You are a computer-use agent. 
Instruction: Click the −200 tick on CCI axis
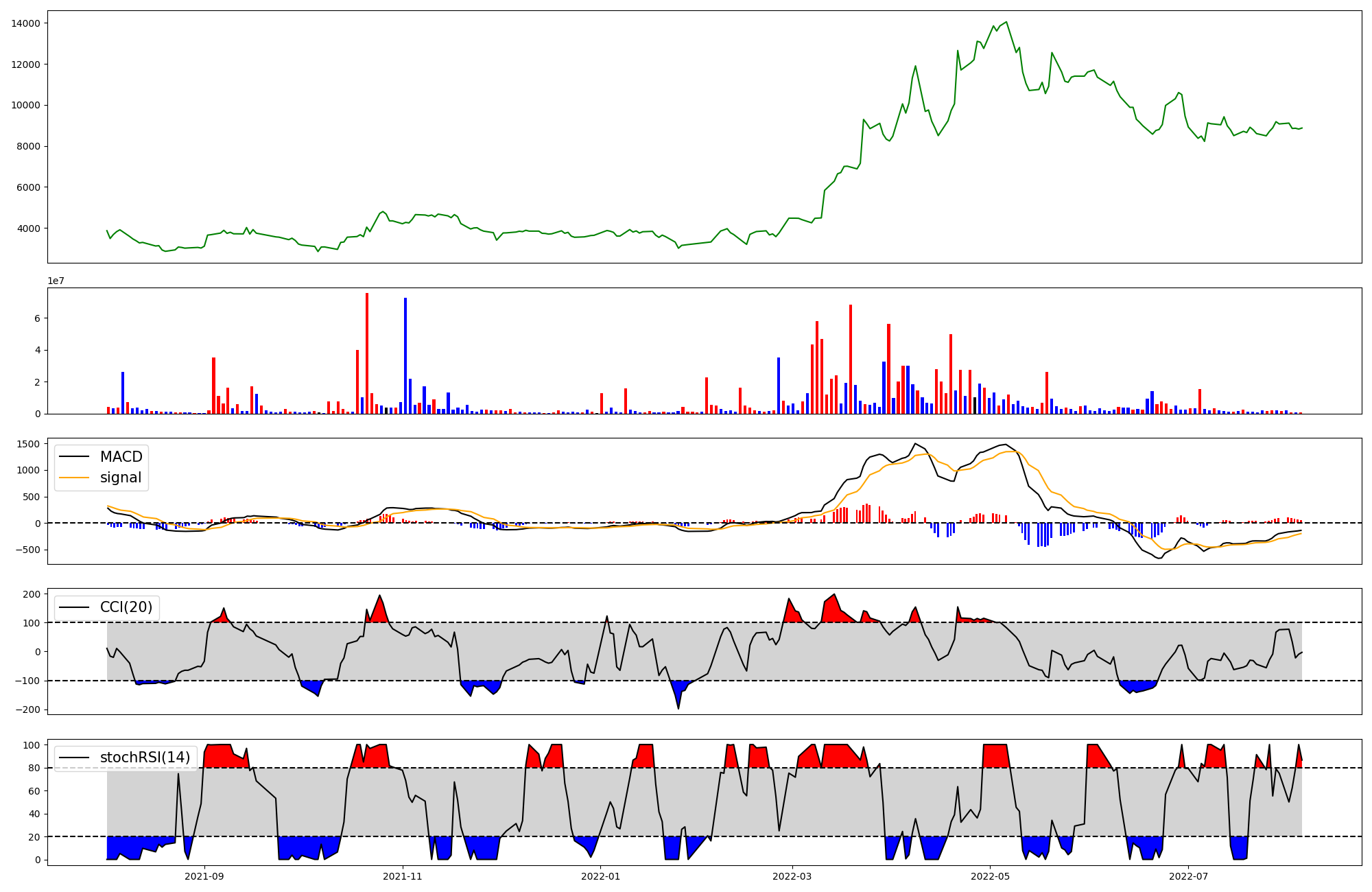coord(27,709)
